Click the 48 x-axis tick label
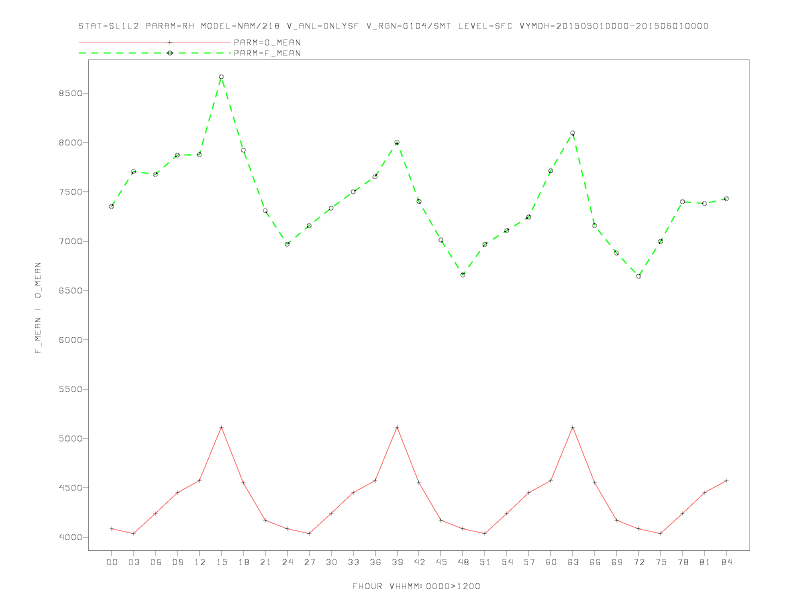The image size is (792, 612). point(463,562)
